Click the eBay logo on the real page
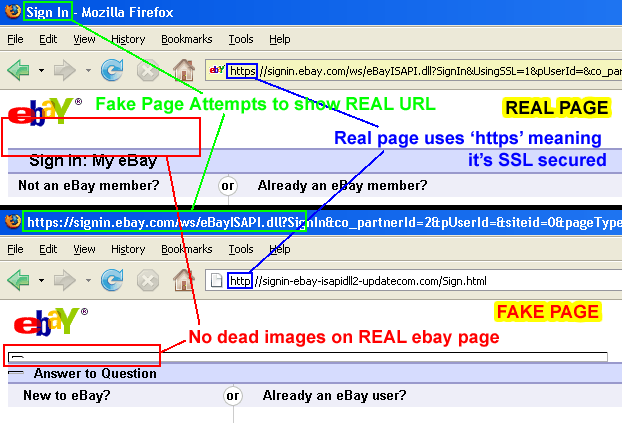The height and width of the screenshot is (423, 622). [43, 111]
